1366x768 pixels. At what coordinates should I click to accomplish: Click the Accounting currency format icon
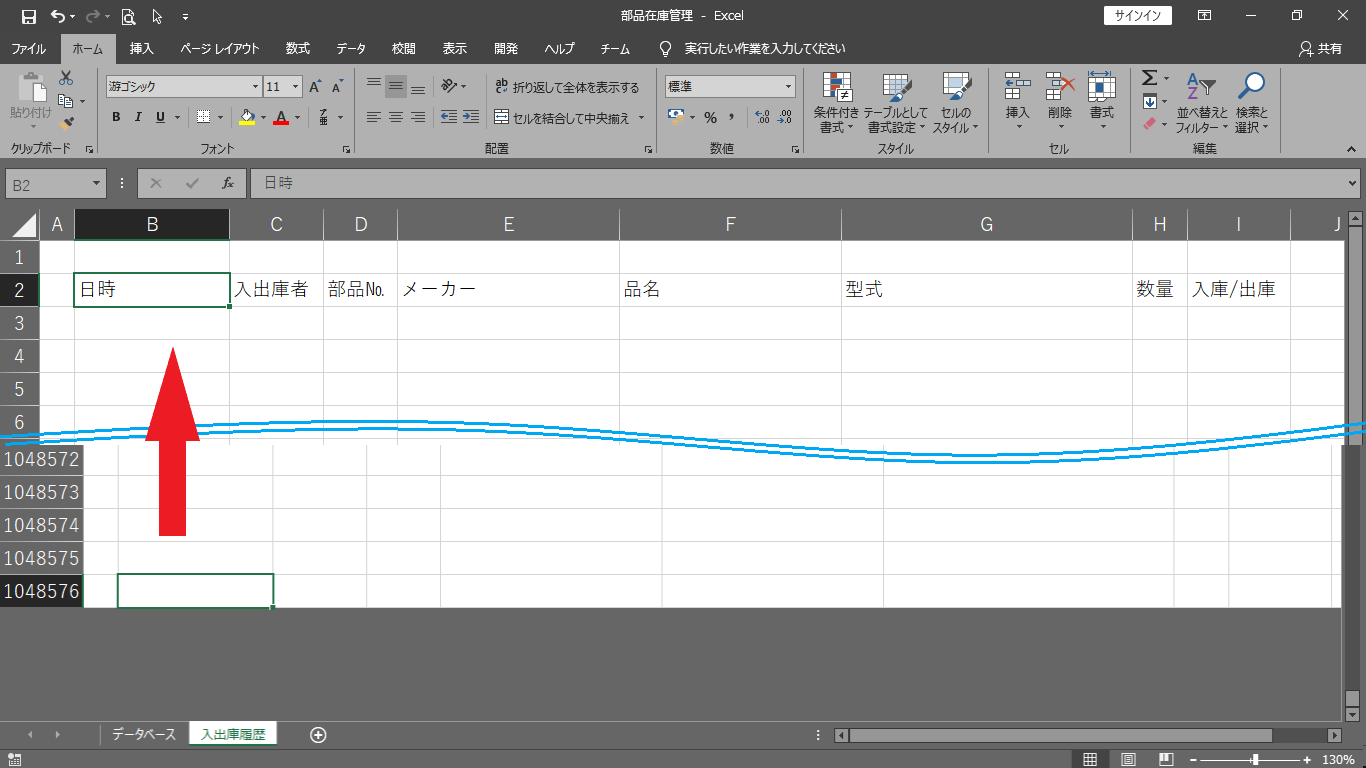[x=675, y=117]
